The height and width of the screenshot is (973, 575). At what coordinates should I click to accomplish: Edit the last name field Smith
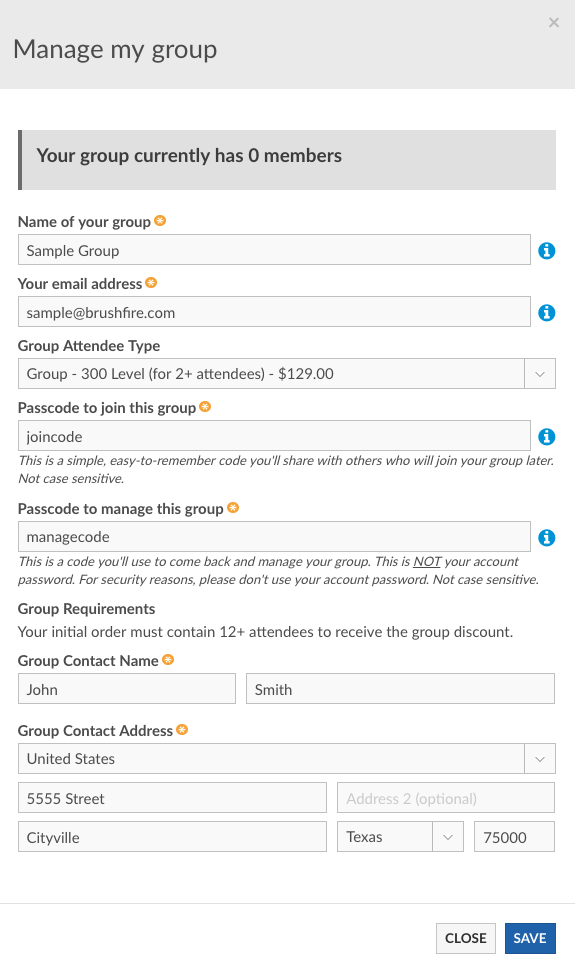point(400,689)
